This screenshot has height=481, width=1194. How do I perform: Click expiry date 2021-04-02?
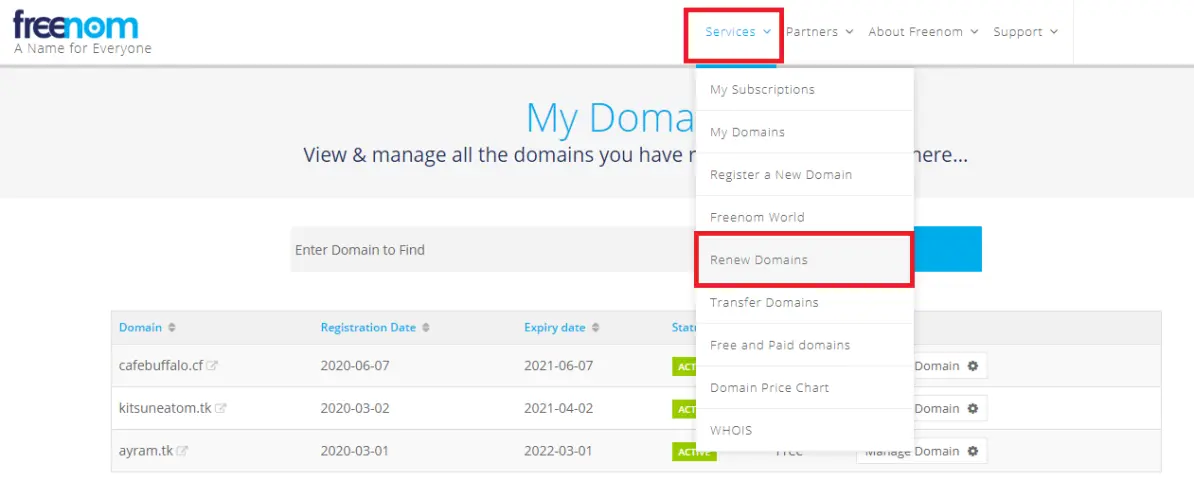pyautogui.click(x=558, y=408)
